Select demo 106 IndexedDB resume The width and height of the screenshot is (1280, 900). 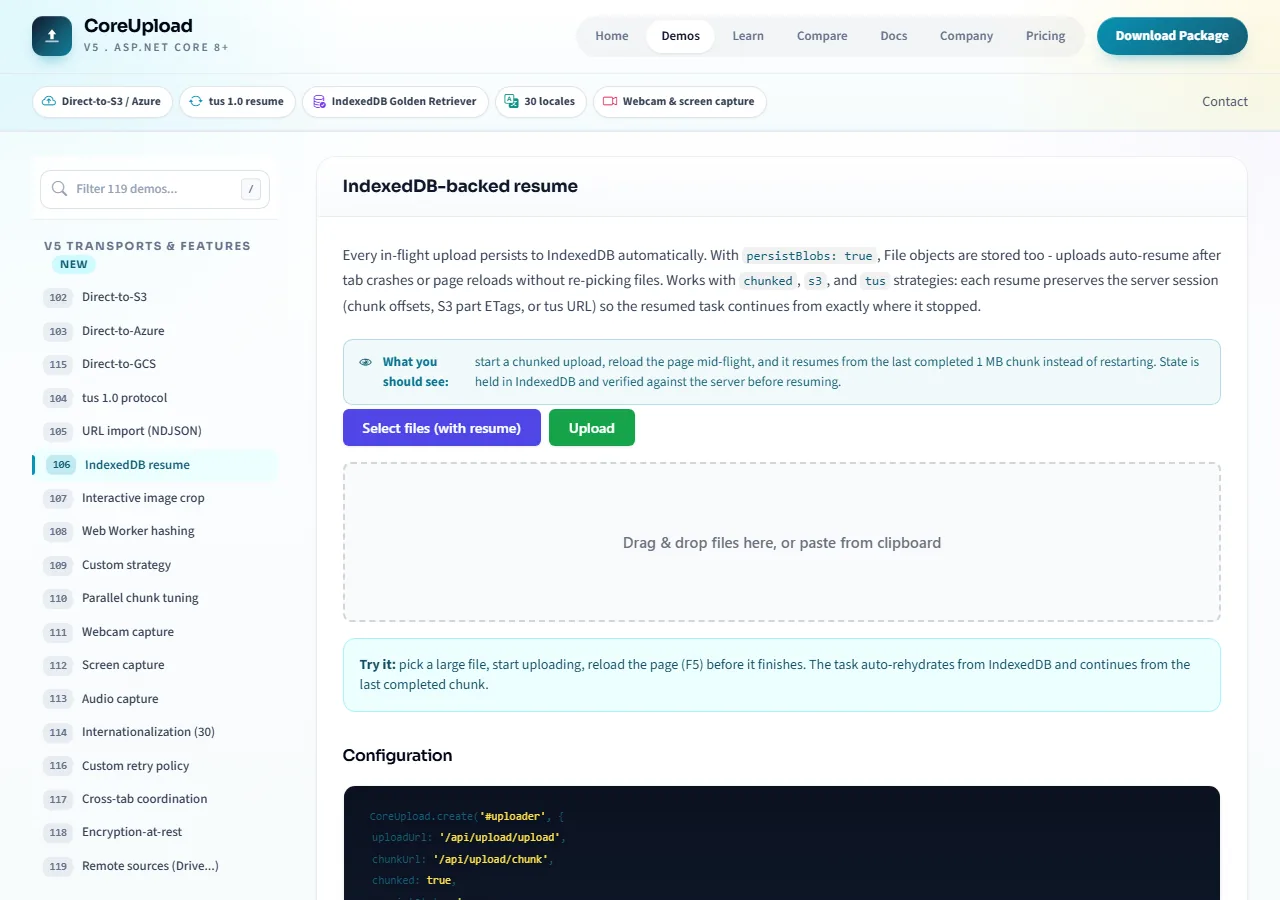pos(155,465)
